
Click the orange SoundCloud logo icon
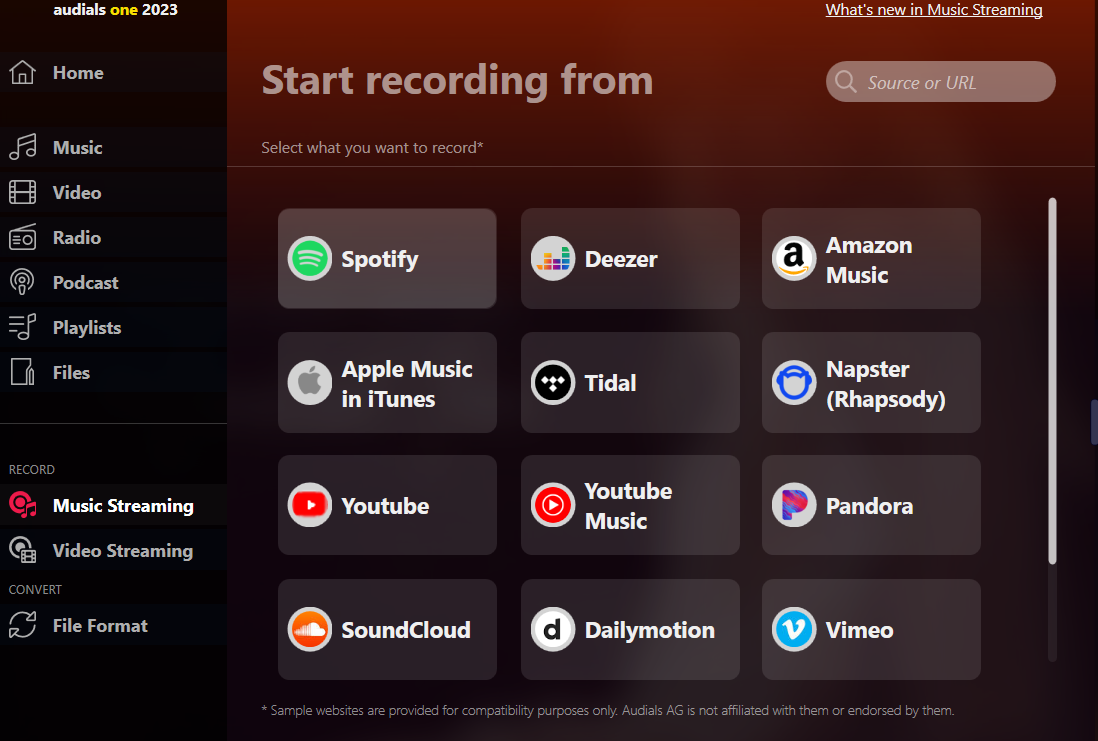[x=310, y=629]
